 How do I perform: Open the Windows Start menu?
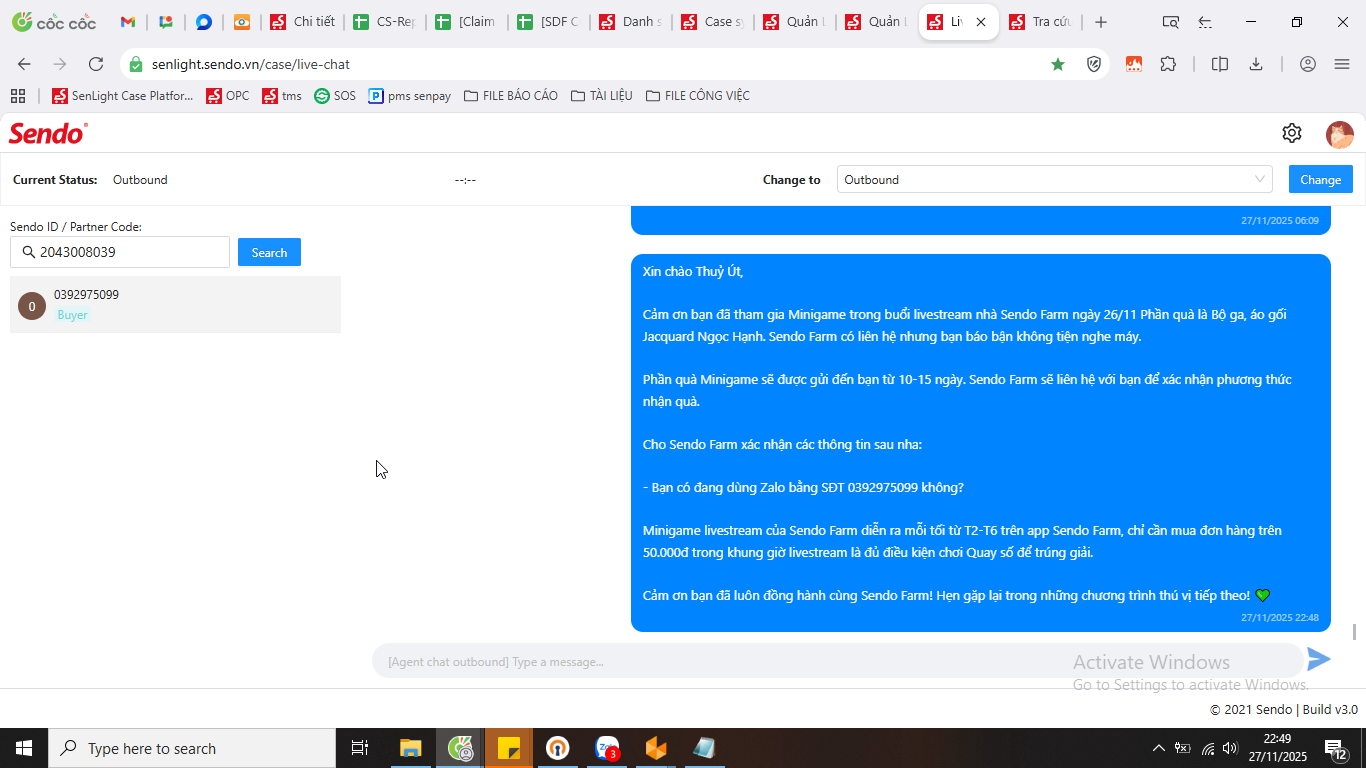click(x=24, y=748)
